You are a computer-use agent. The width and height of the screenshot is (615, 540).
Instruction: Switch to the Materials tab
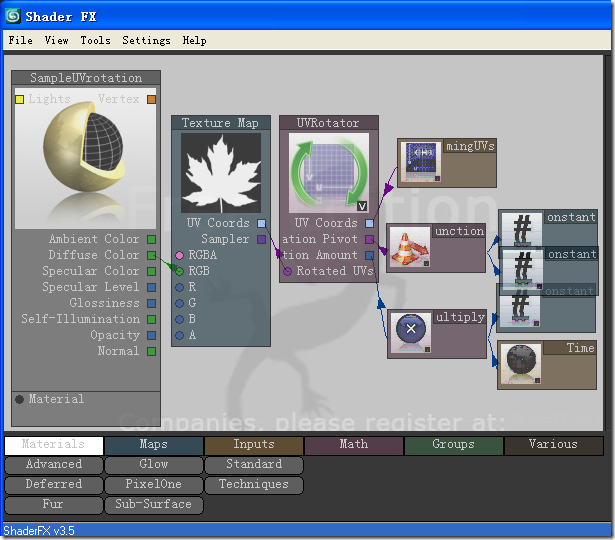coord(54,445)
